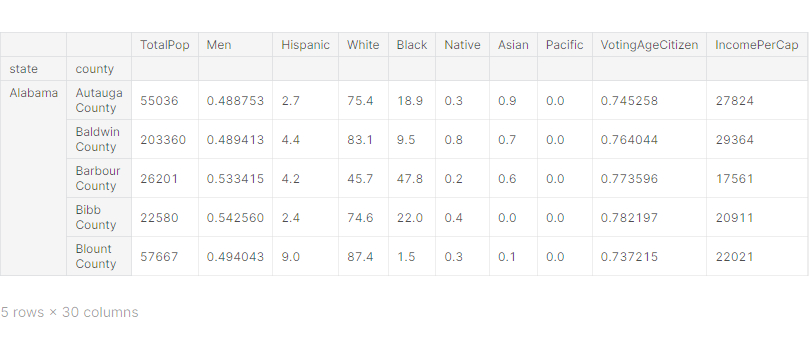810x364 pixels.
Task: Click the 5 rows × 30 columns summary
Action: coord(70,312)
